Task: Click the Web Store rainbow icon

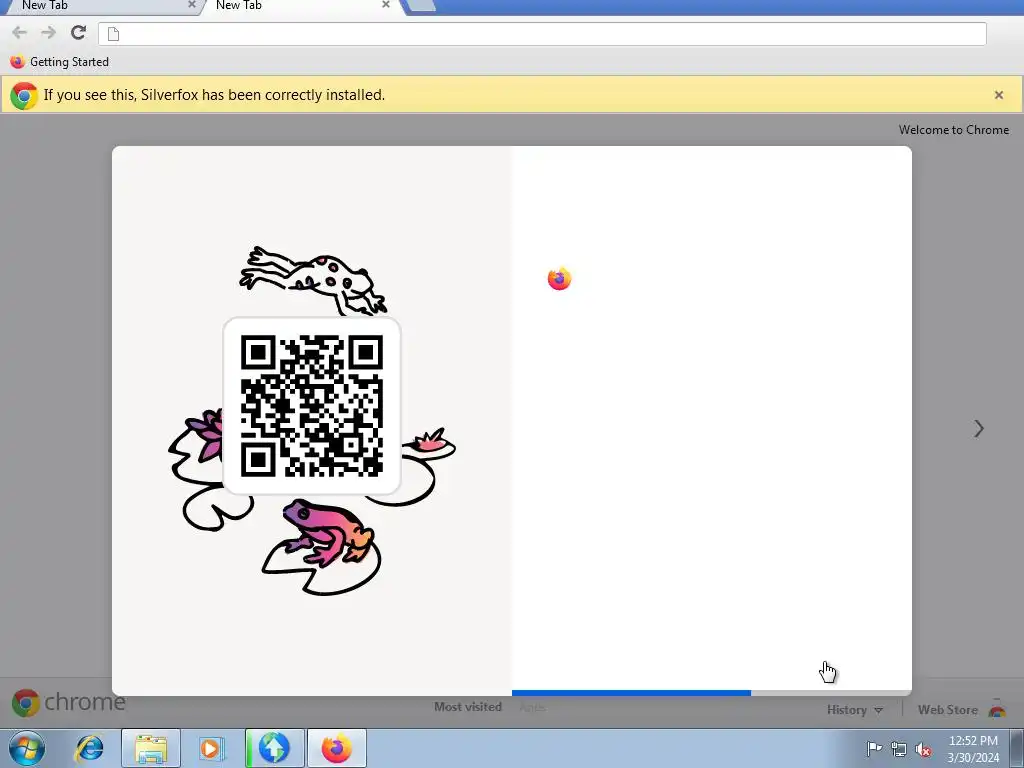Action: pos(997,709)
